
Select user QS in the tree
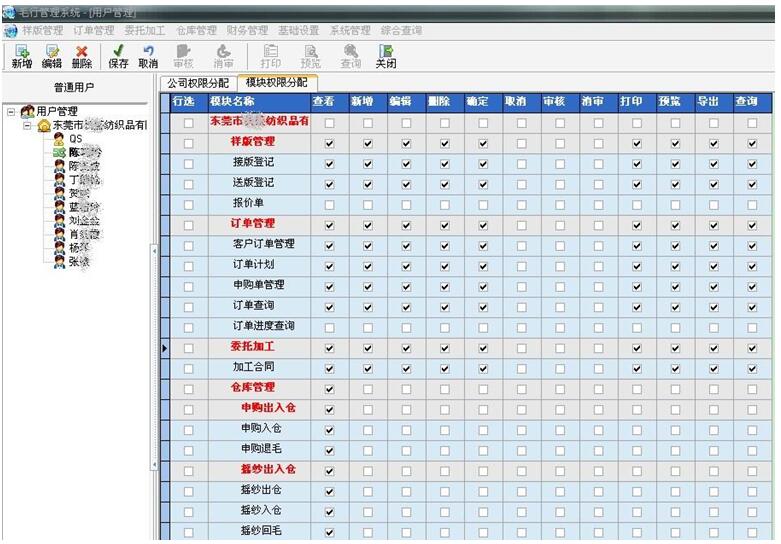75,138
